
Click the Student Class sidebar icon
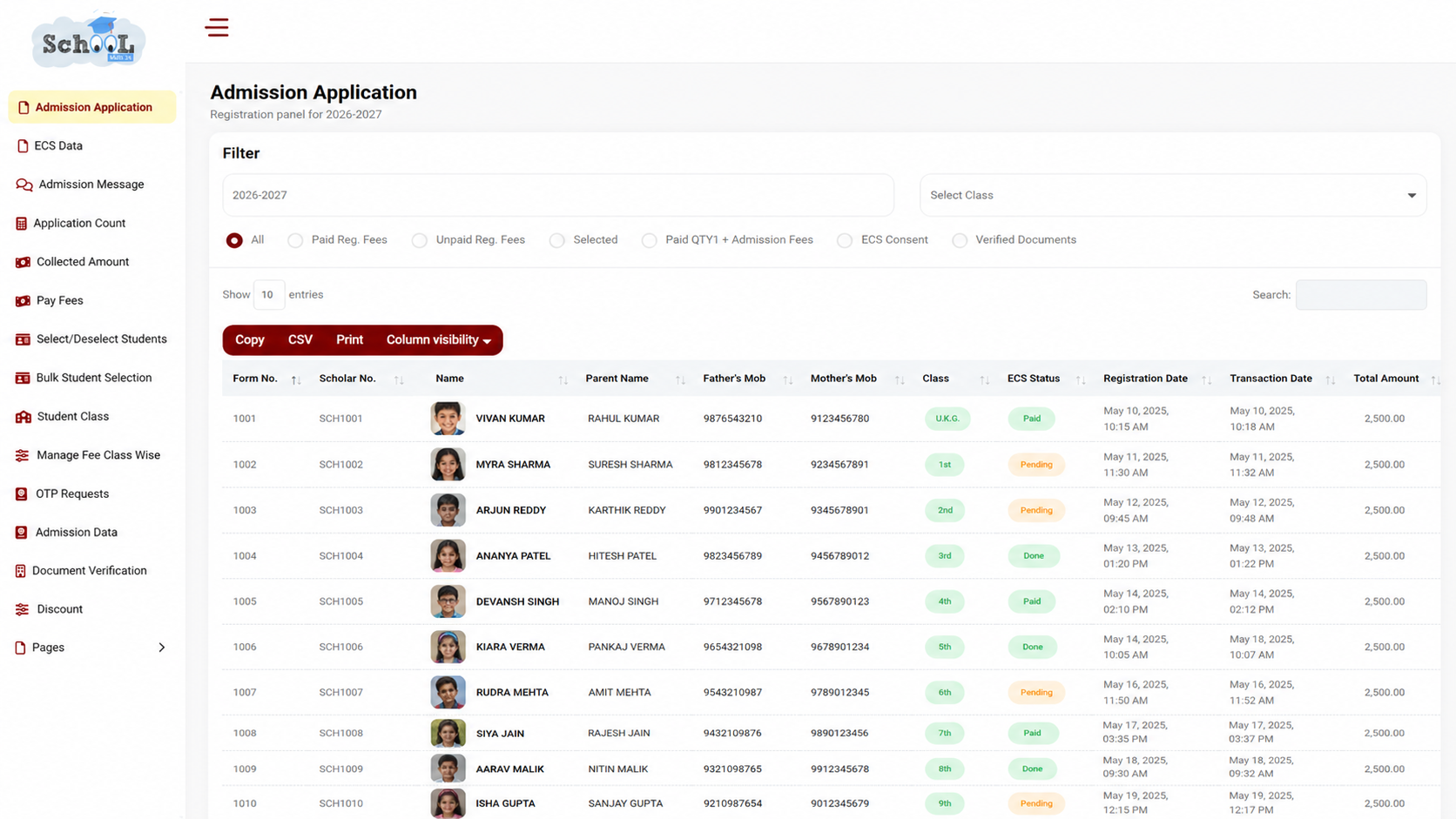click(x=24, y=417)
